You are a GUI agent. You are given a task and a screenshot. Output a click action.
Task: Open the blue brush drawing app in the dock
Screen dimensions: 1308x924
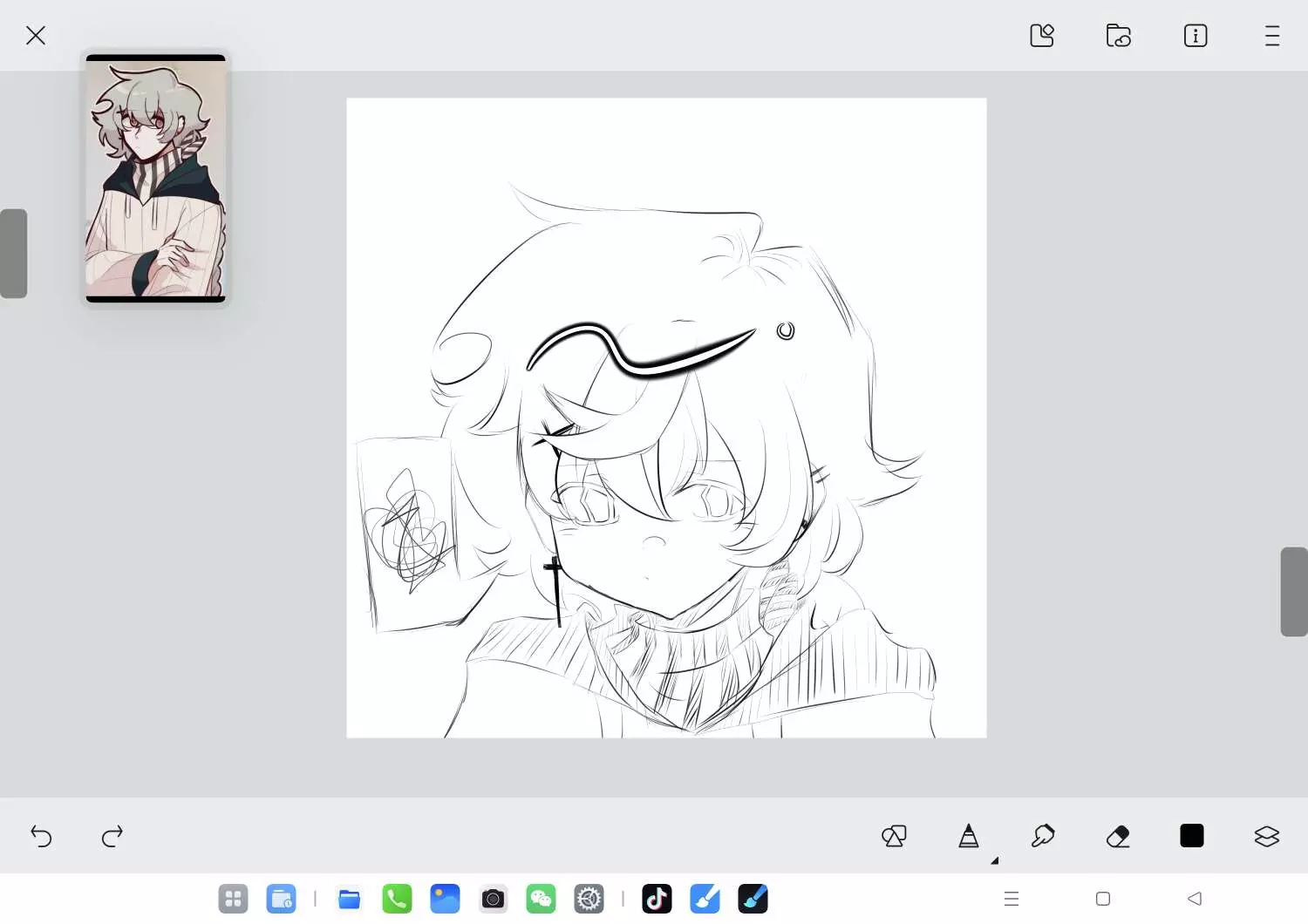[705, 899]
